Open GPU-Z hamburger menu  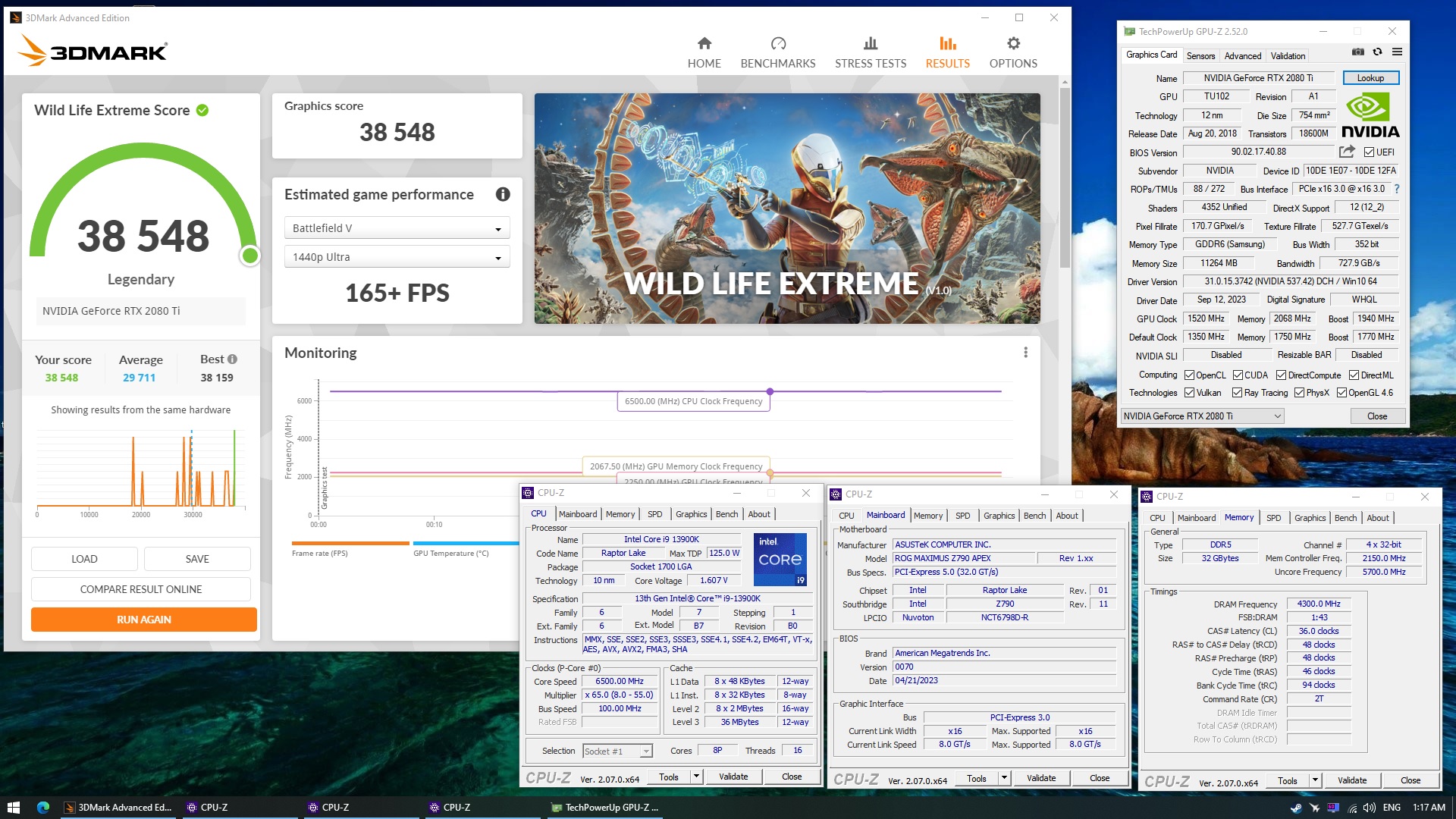point(1397,52)
